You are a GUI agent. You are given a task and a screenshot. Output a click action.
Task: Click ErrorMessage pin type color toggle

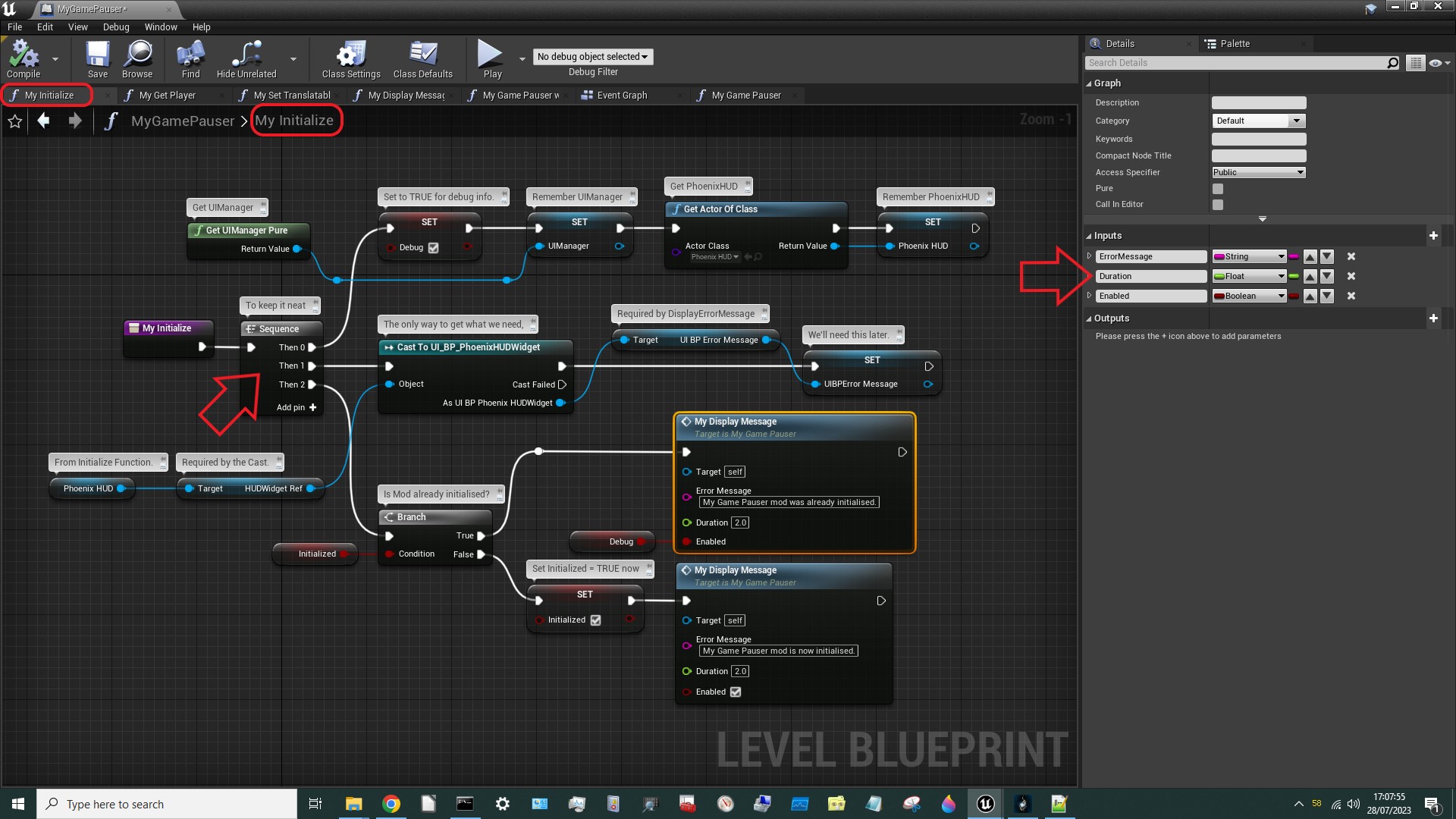[x=1294, y=256]
